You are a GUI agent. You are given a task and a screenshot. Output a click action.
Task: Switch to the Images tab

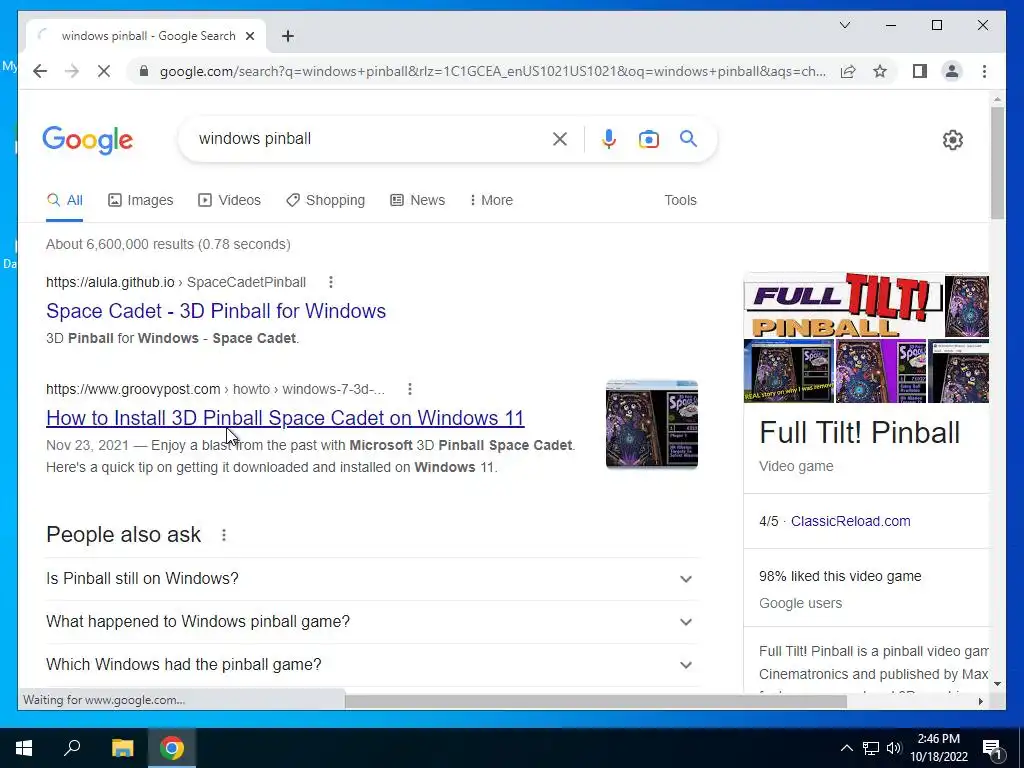coord(140,200)
